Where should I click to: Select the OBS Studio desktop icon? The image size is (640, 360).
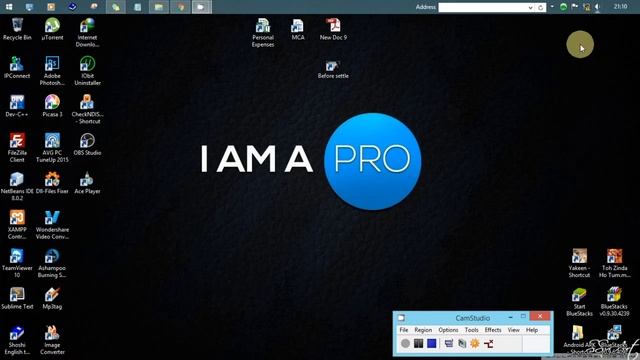coord(87,144)
